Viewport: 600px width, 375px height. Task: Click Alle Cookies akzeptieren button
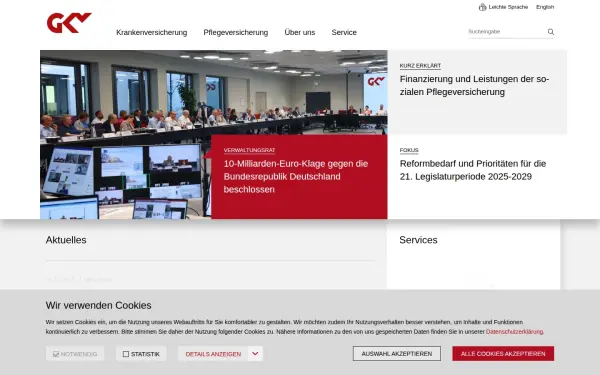(x=503, y=354)
